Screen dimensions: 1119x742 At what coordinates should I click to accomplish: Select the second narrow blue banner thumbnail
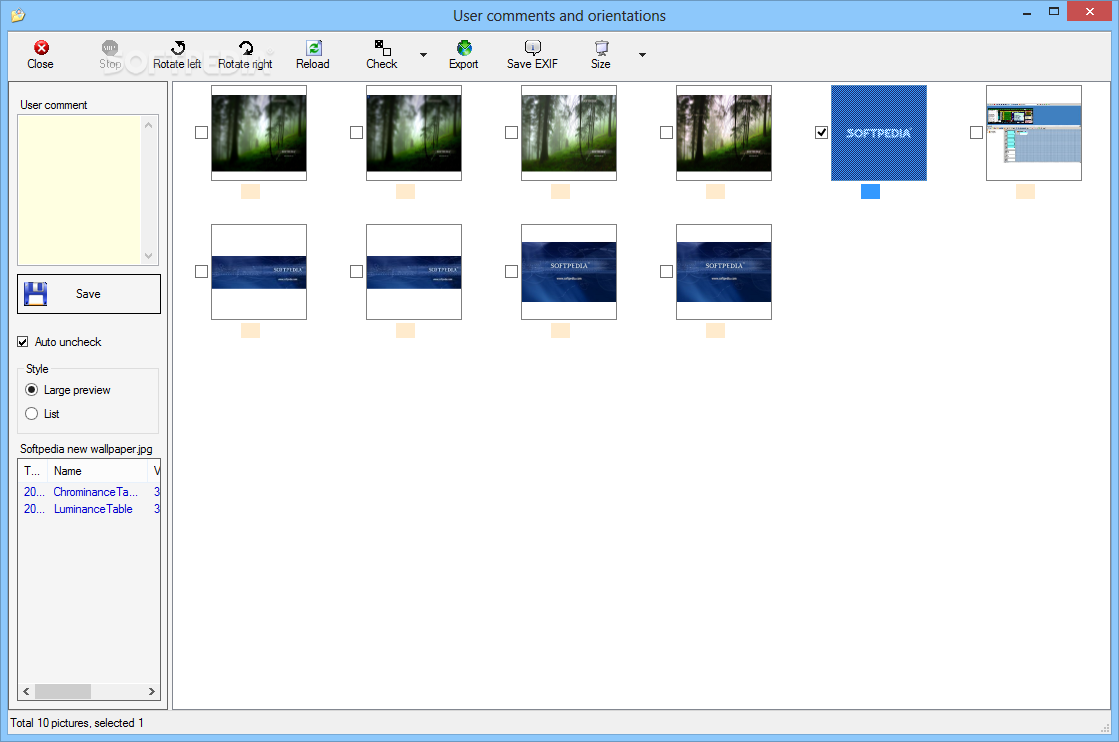pos(414,272)
